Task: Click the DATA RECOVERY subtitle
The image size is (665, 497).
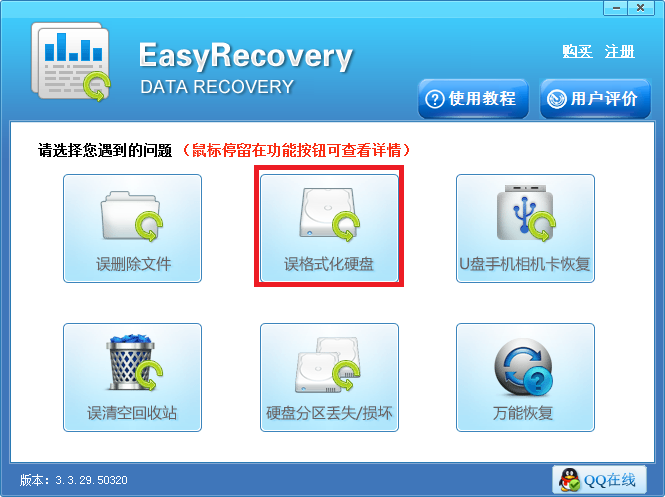Action: (x=217, y=87)
